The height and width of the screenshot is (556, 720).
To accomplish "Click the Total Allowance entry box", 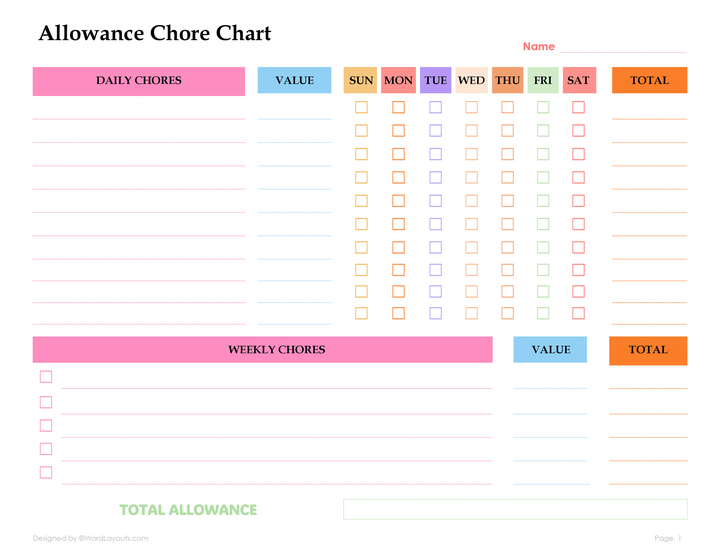I will point(515,509).
